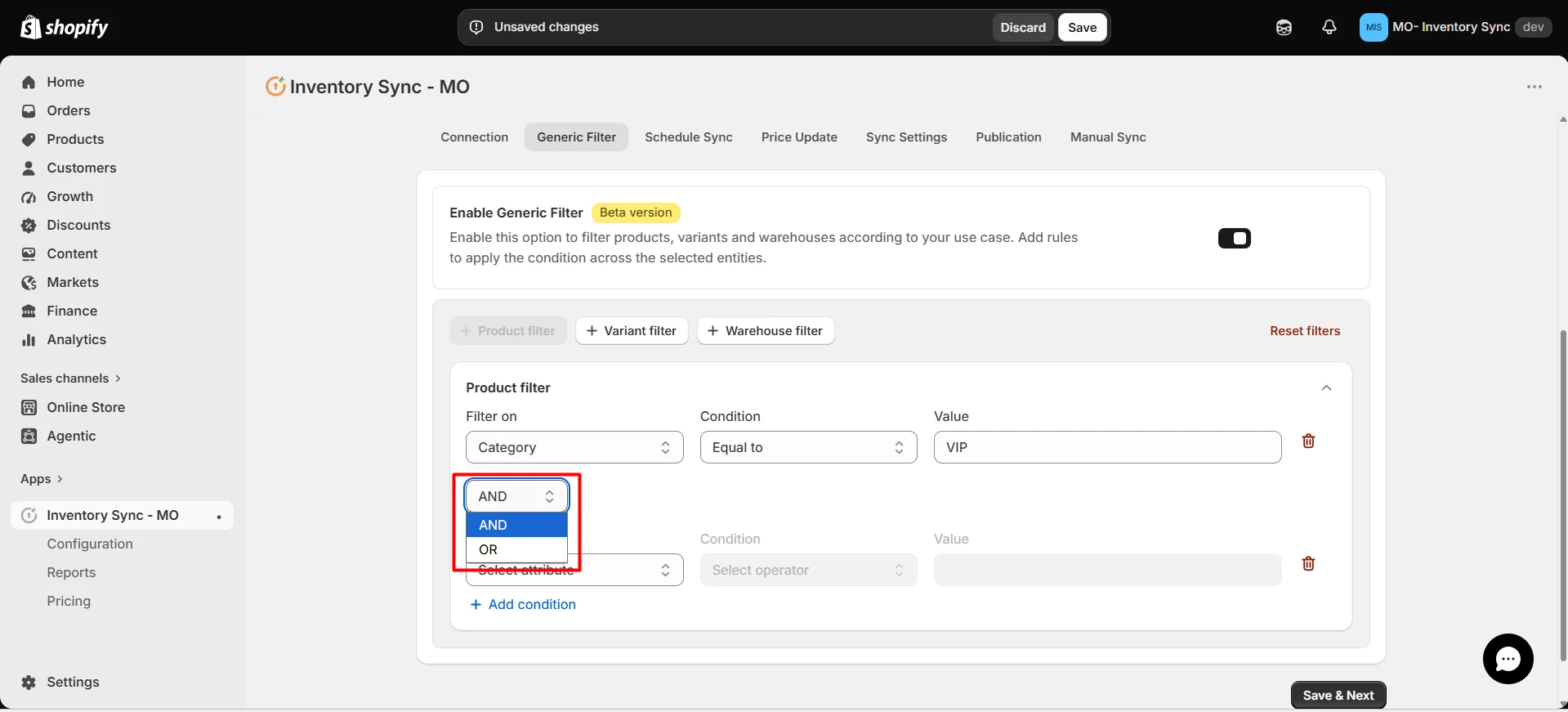Open the live chat bubble

[1508, 659]
